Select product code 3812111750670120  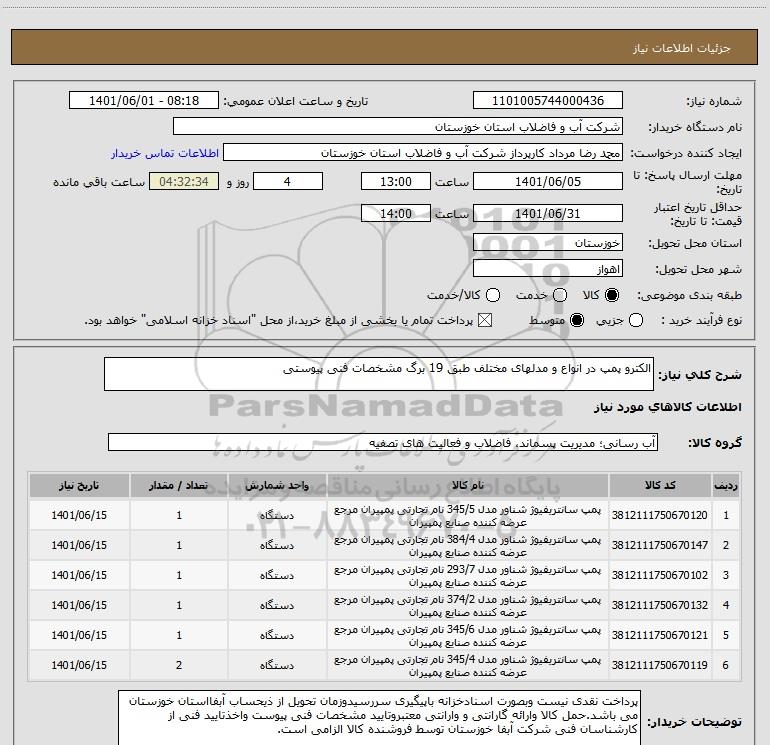pos(660,515)
